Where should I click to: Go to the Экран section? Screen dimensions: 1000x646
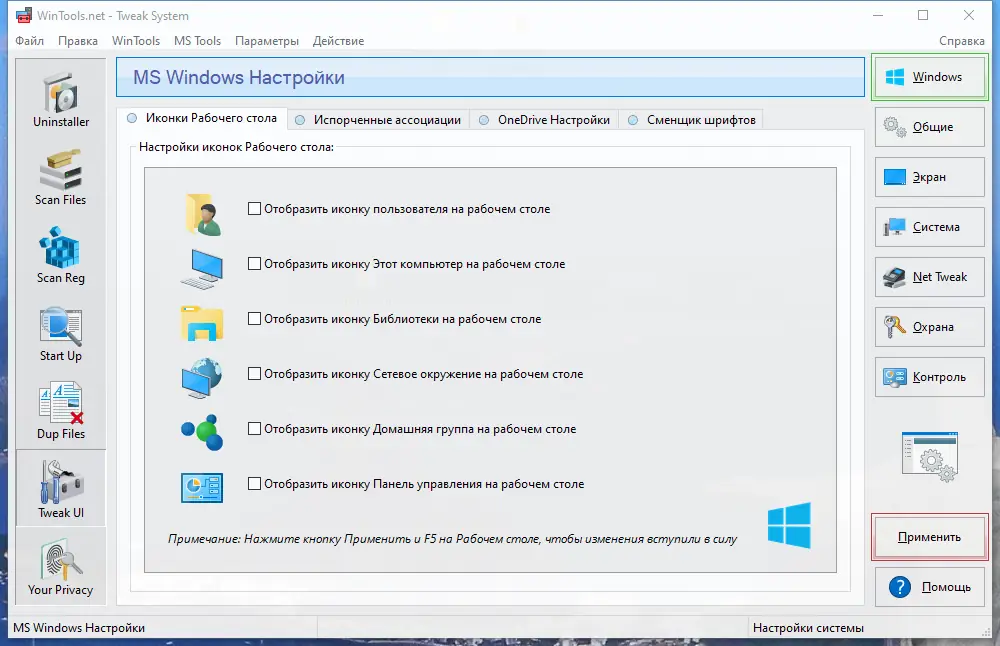click(x=930, y=177)
